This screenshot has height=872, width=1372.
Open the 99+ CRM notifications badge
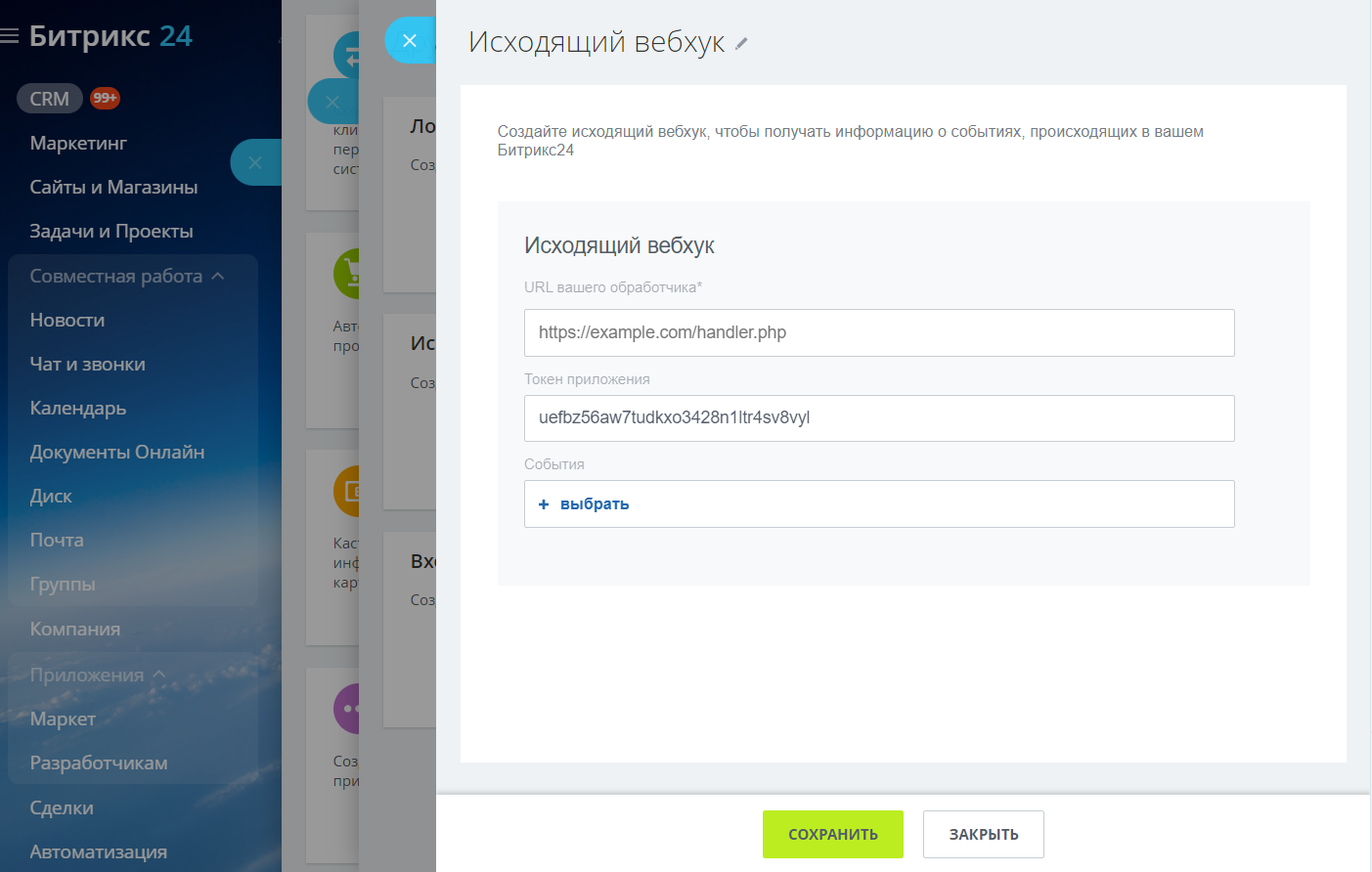point(105,98)
